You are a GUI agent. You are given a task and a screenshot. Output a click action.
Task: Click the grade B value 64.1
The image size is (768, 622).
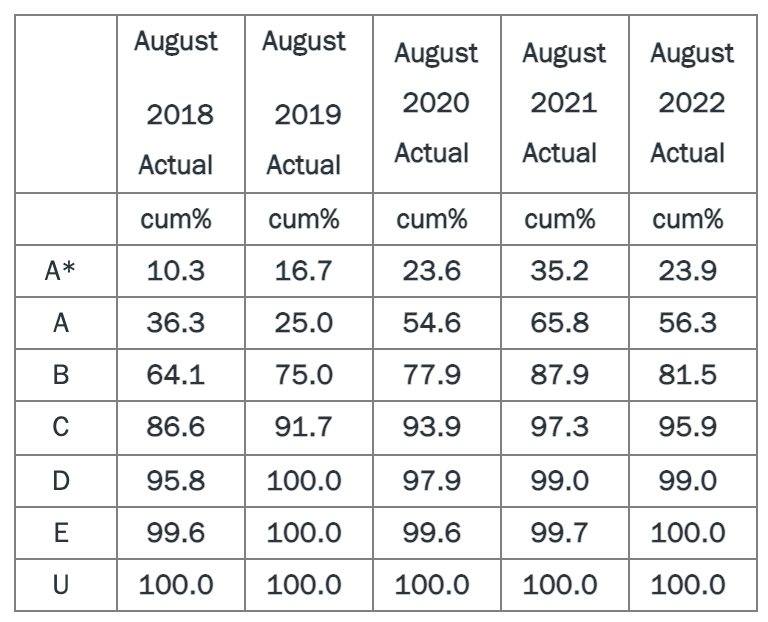[176, 375]
